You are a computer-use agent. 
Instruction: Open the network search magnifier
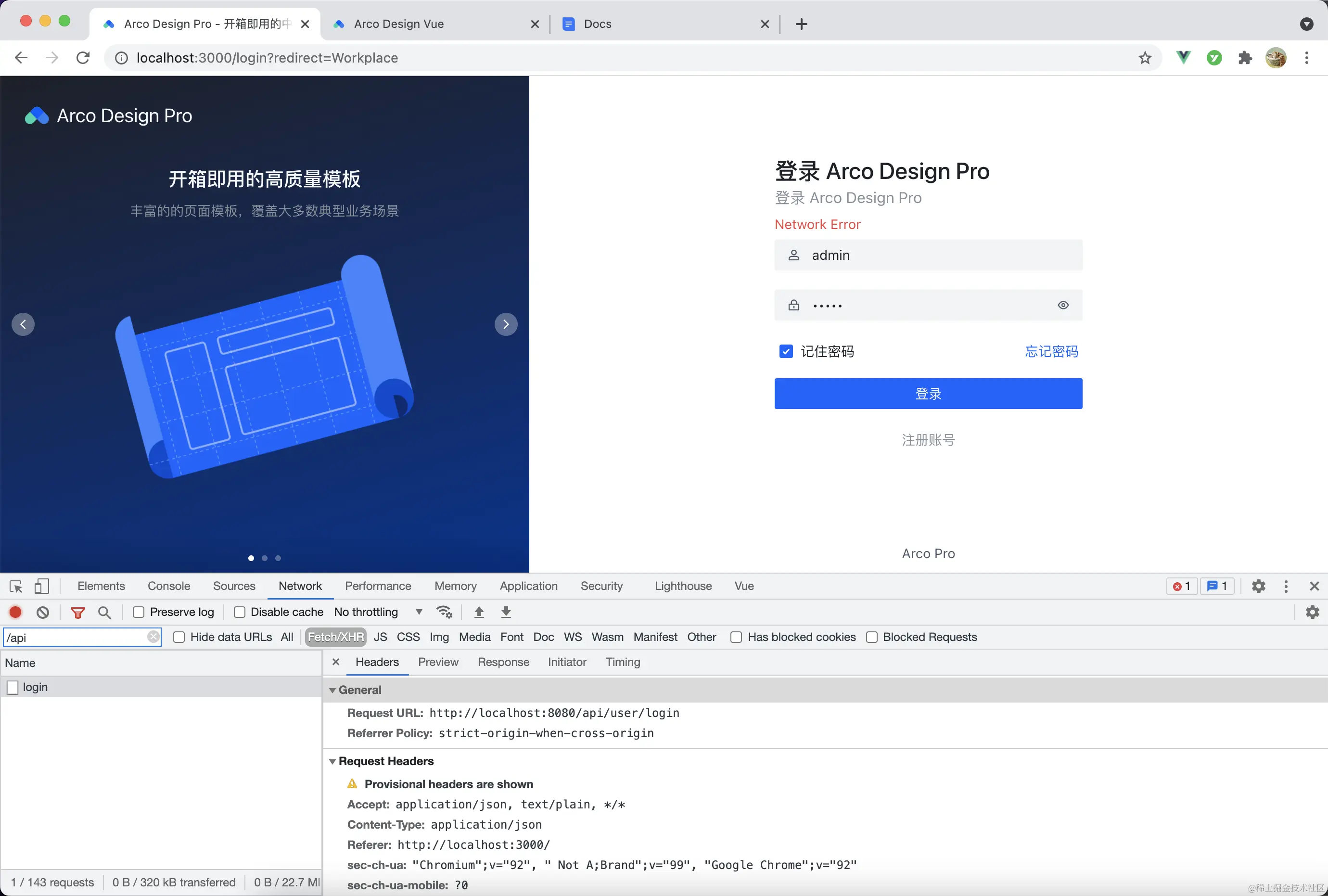(104, 613)
